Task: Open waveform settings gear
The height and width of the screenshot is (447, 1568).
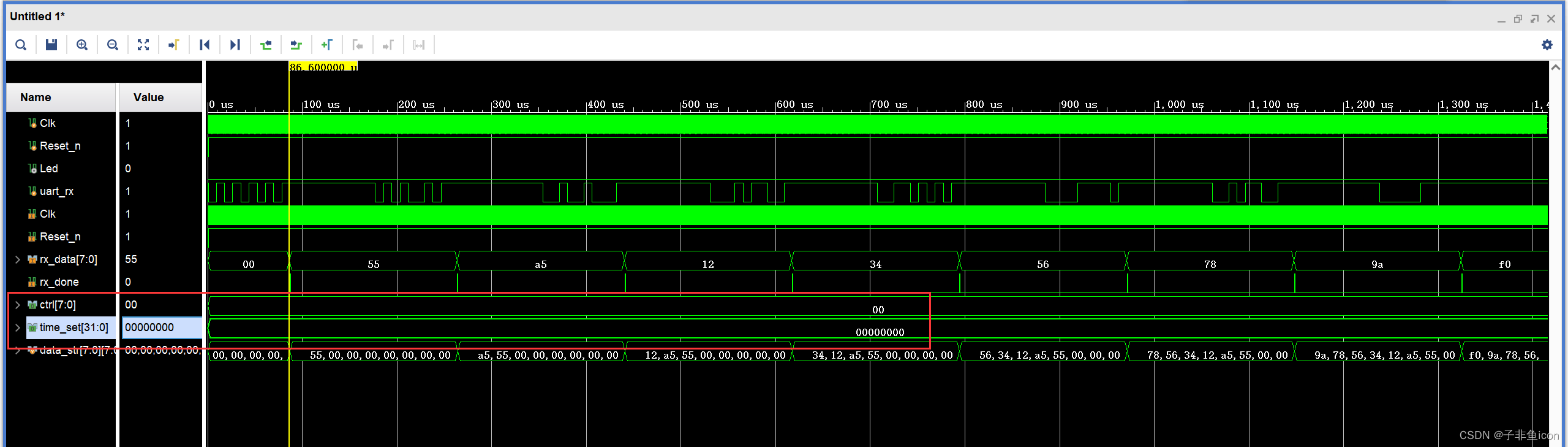Action: tap(1547, 45)
